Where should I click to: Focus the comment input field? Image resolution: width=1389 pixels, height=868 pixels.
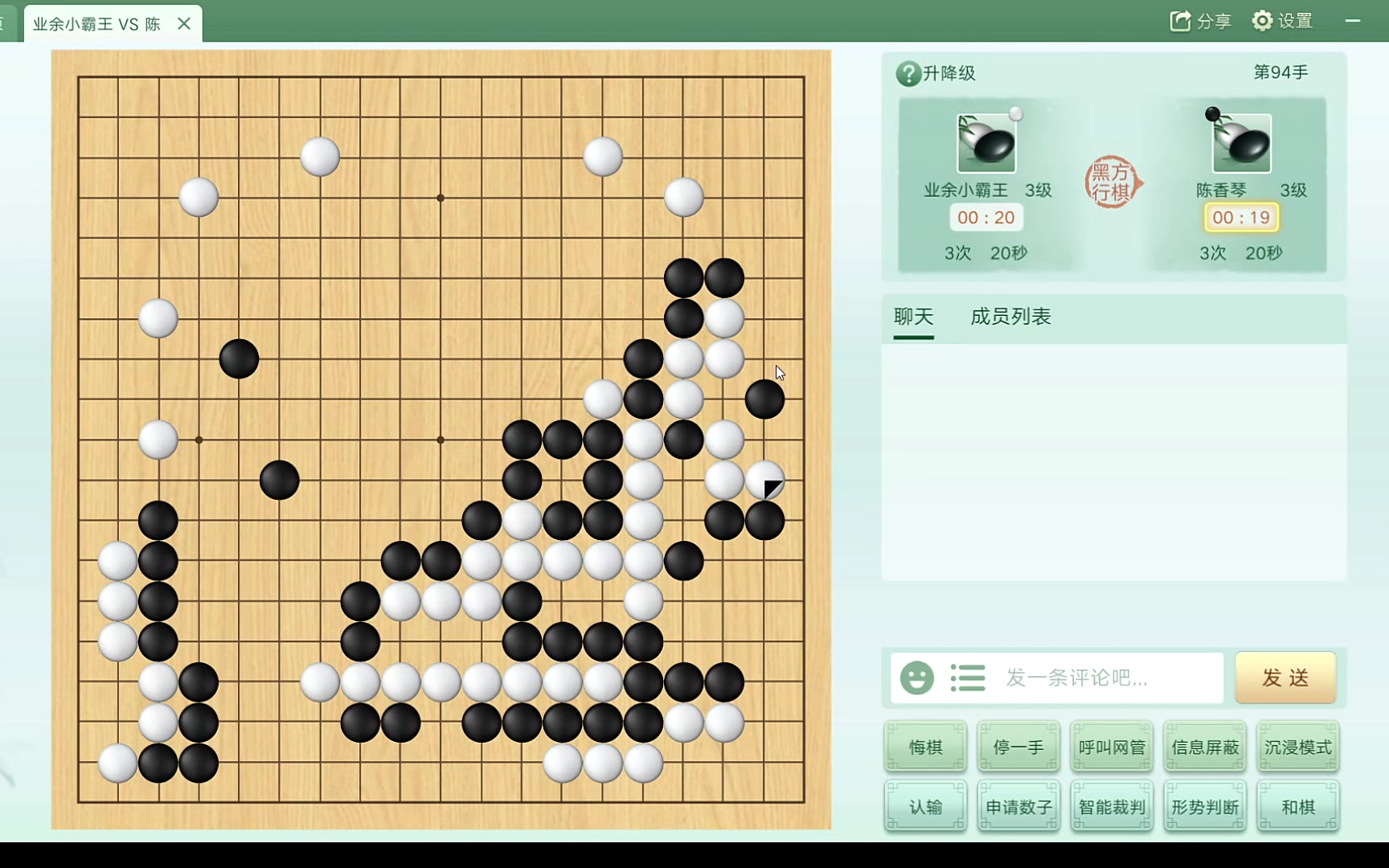(x=1109, y=678)
